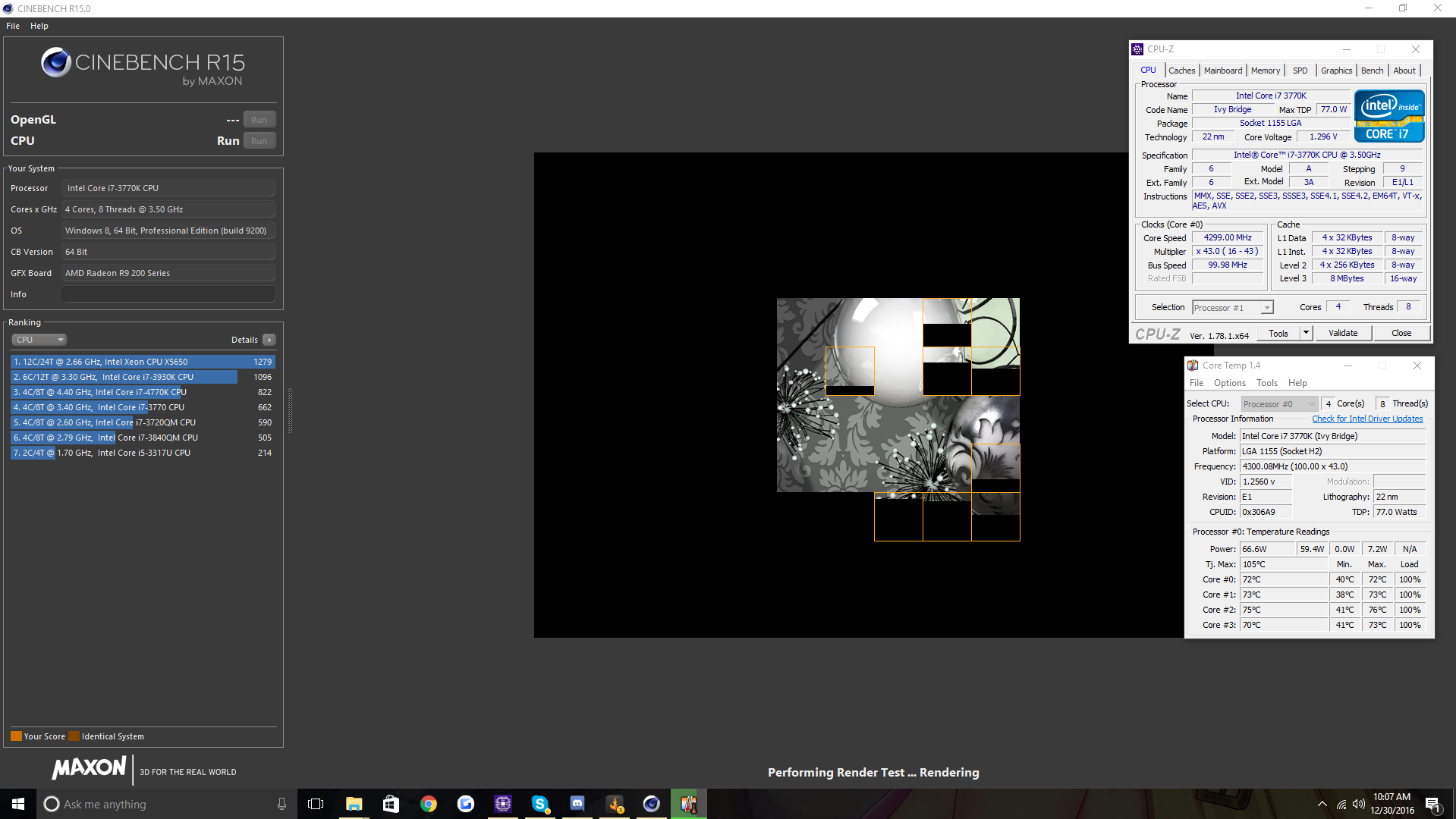Open Core Temp Help menu

[1298, 383]
